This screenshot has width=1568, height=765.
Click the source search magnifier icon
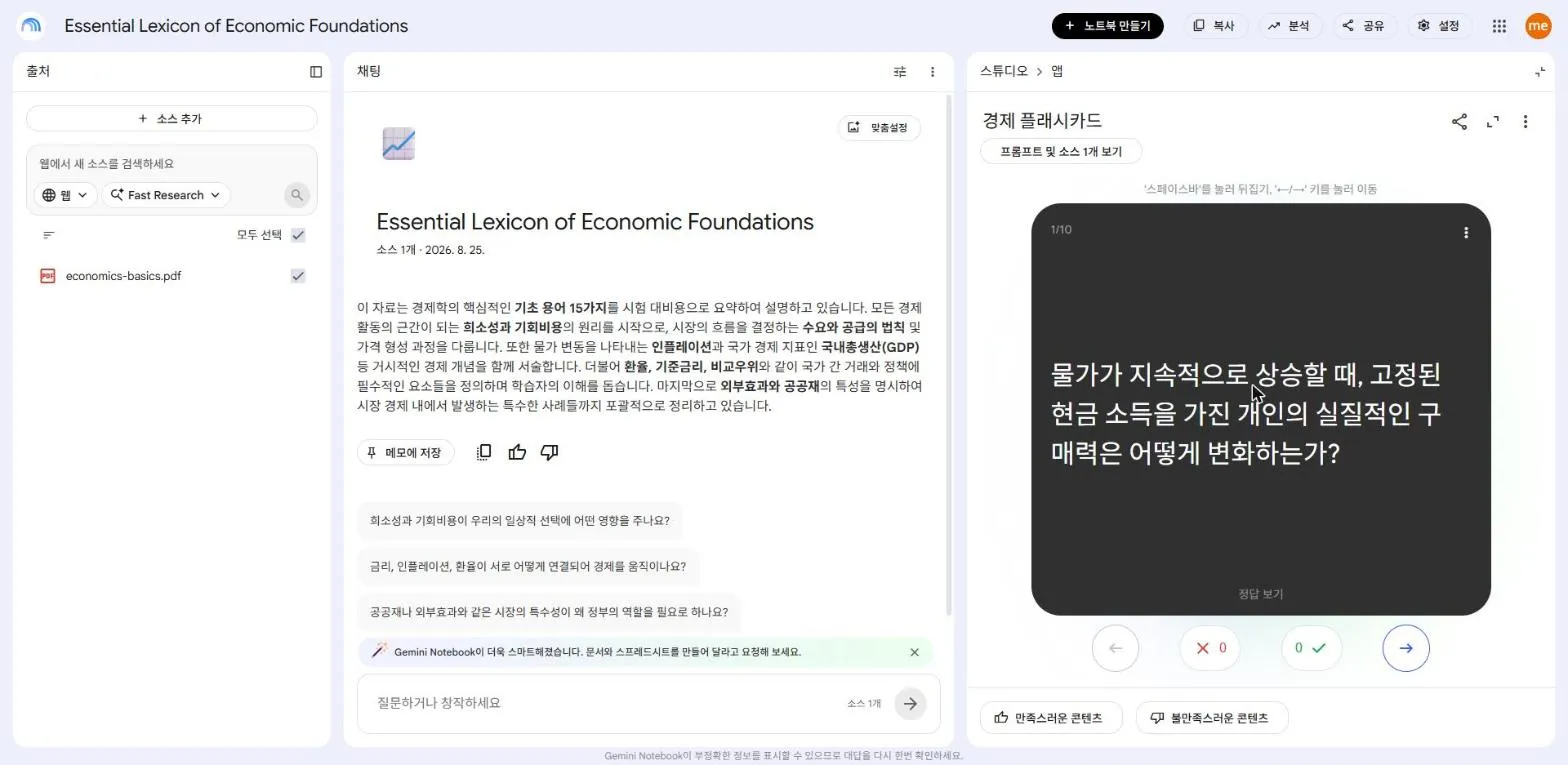click(297, 195)
